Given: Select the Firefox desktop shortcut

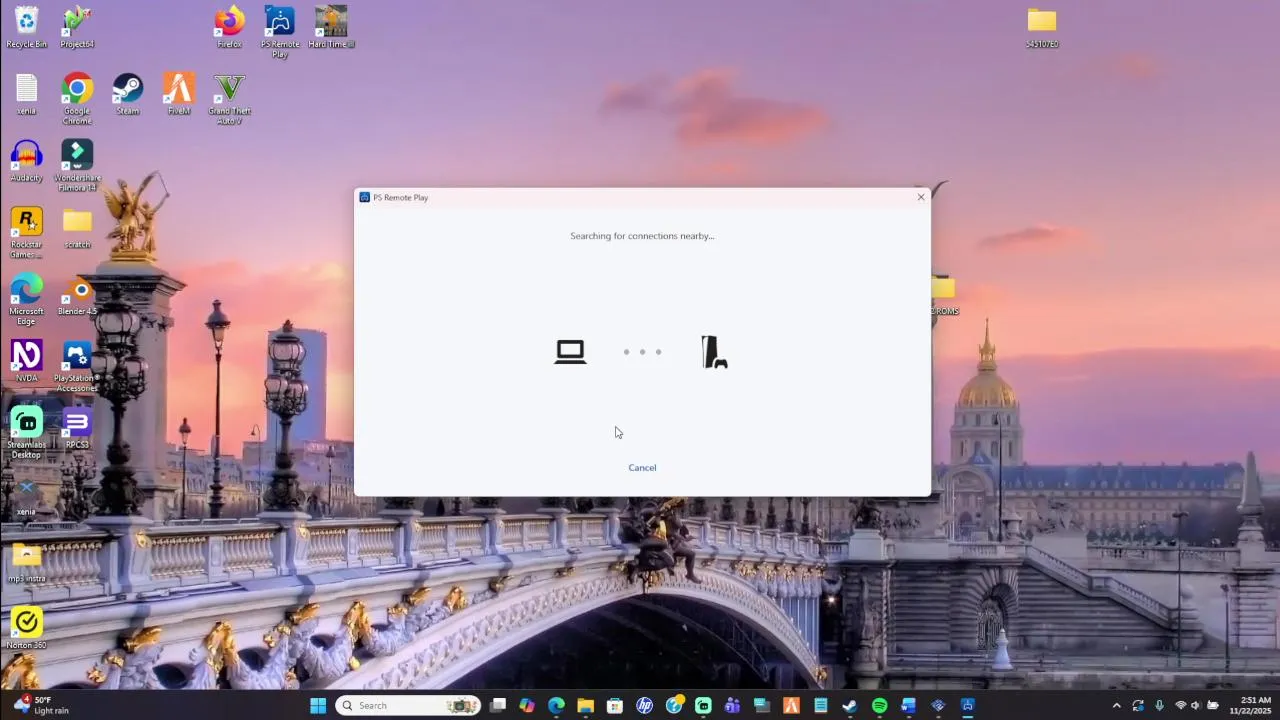Looking at the screenshot, I should point(229,27).
